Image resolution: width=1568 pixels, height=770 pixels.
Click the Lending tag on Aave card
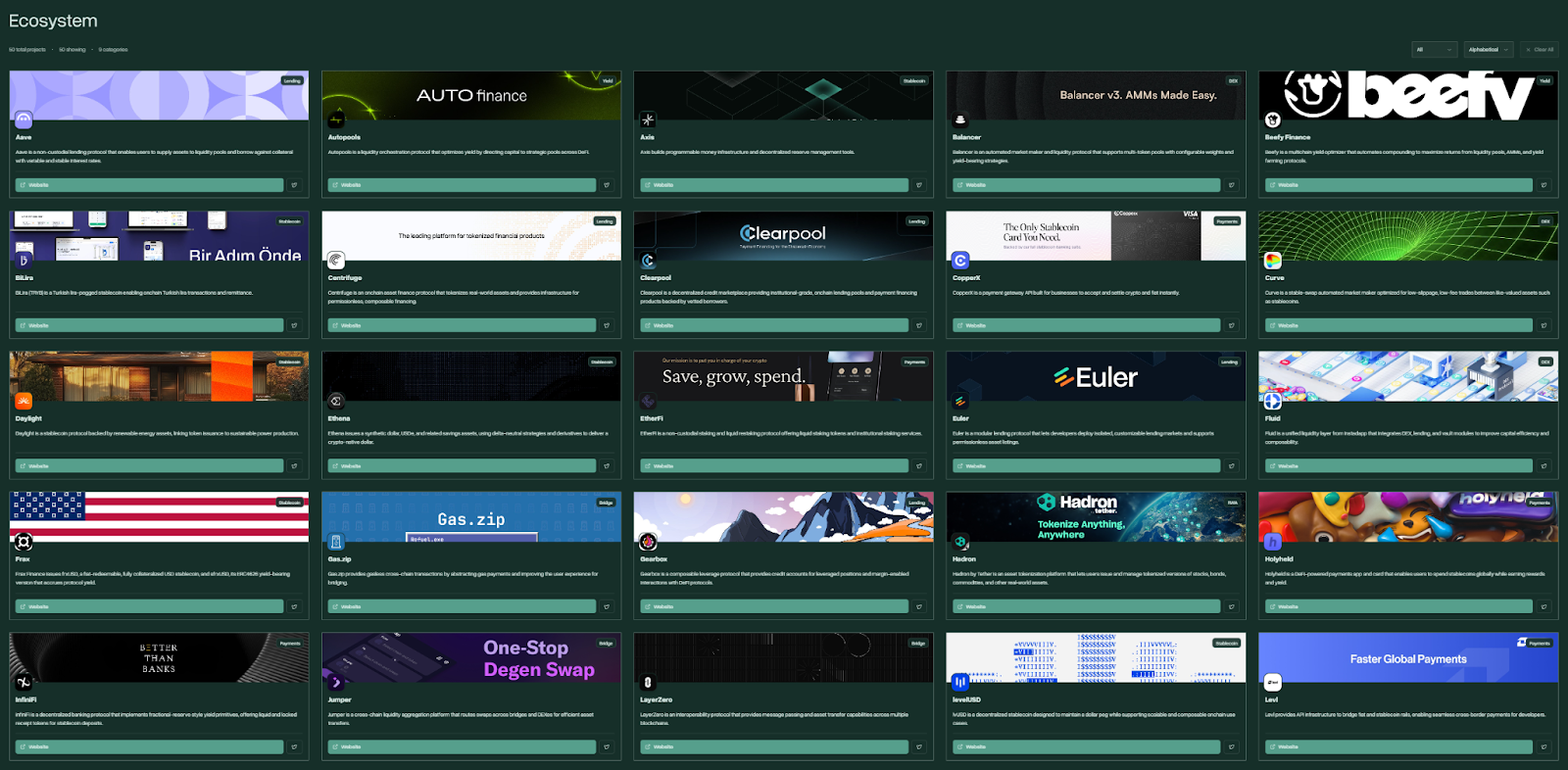coord(292,80)
